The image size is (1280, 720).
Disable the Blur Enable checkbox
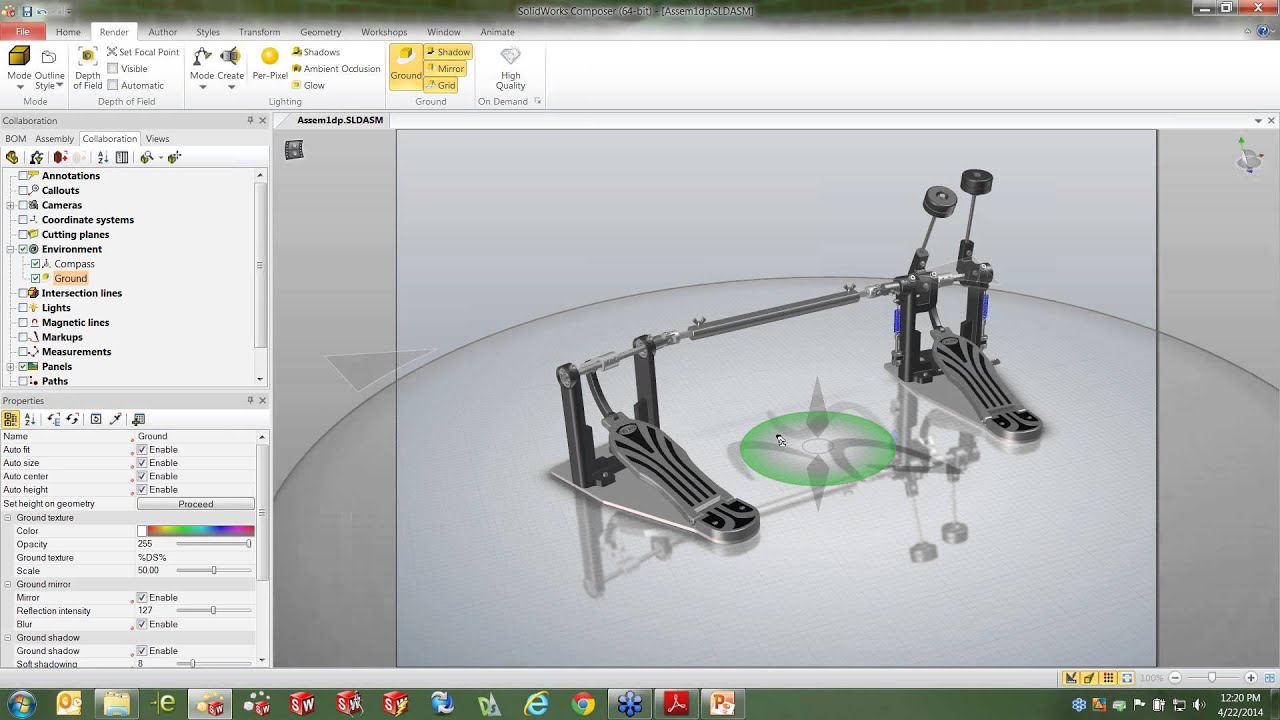(142, 624)
